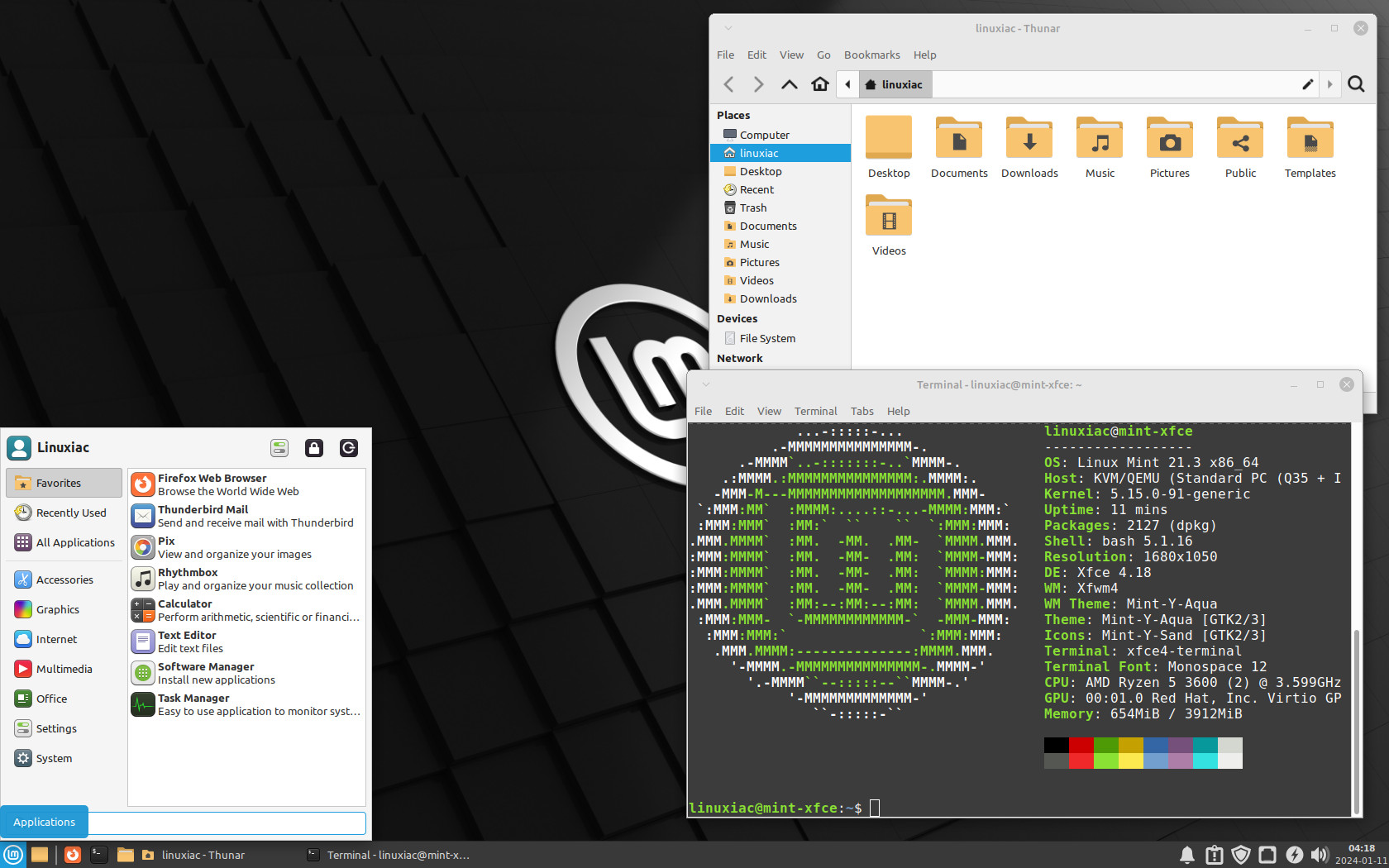This screenshot has height=868, width=1389.
Task: Switch to Terminal window in taskbar
Action: [x=389, y=855]
